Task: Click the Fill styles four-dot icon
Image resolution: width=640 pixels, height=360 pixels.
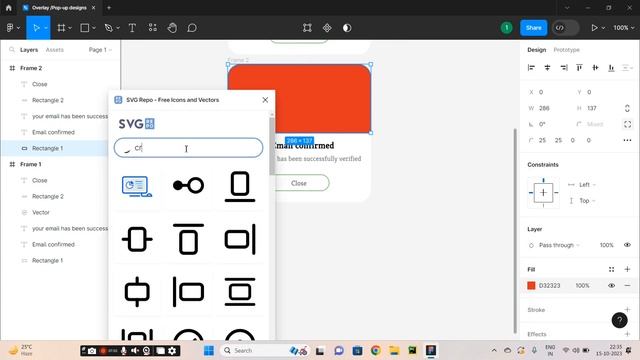Action: tap(611, 269)
